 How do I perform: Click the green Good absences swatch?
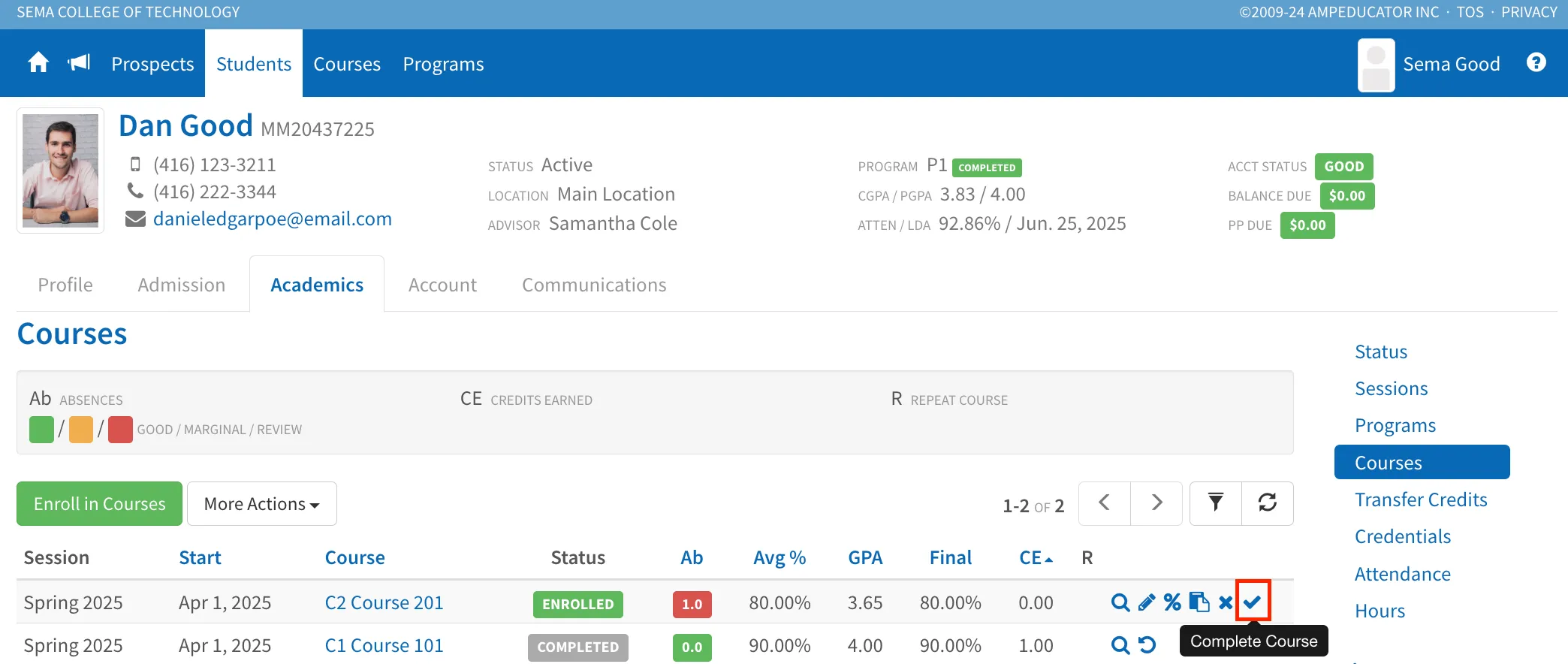click(x=41, y=430)
